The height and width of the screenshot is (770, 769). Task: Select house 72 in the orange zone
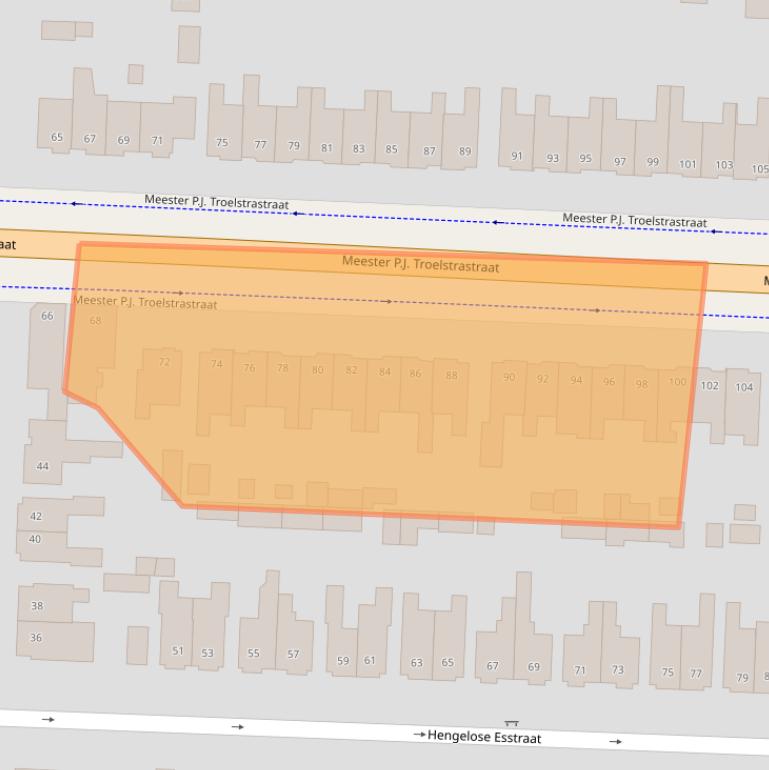point(164,362)
